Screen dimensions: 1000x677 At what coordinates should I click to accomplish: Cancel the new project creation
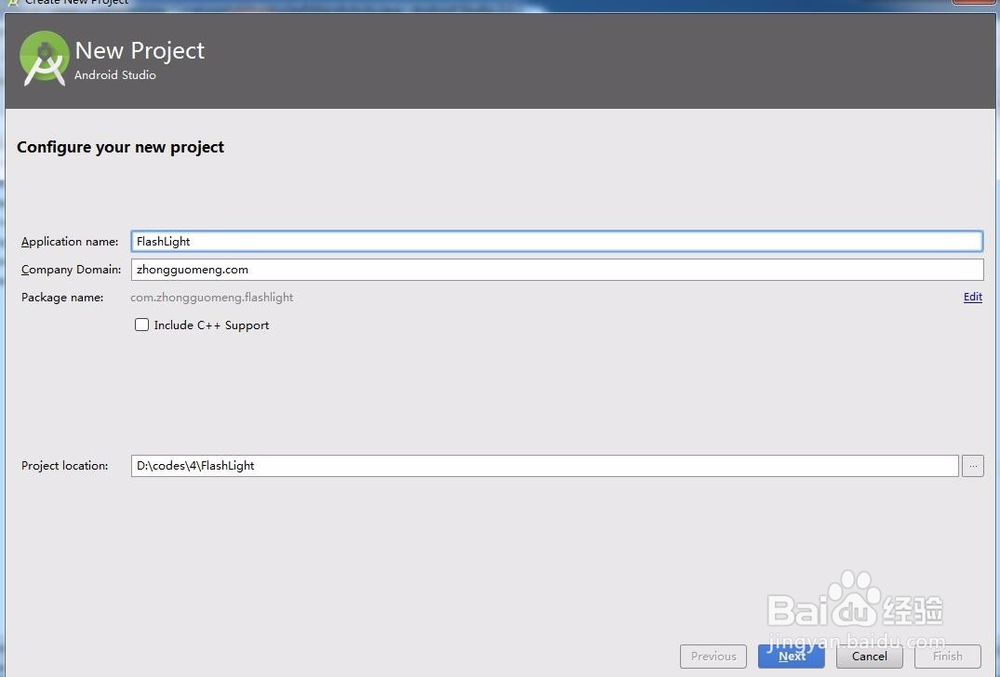pos(869,656)
